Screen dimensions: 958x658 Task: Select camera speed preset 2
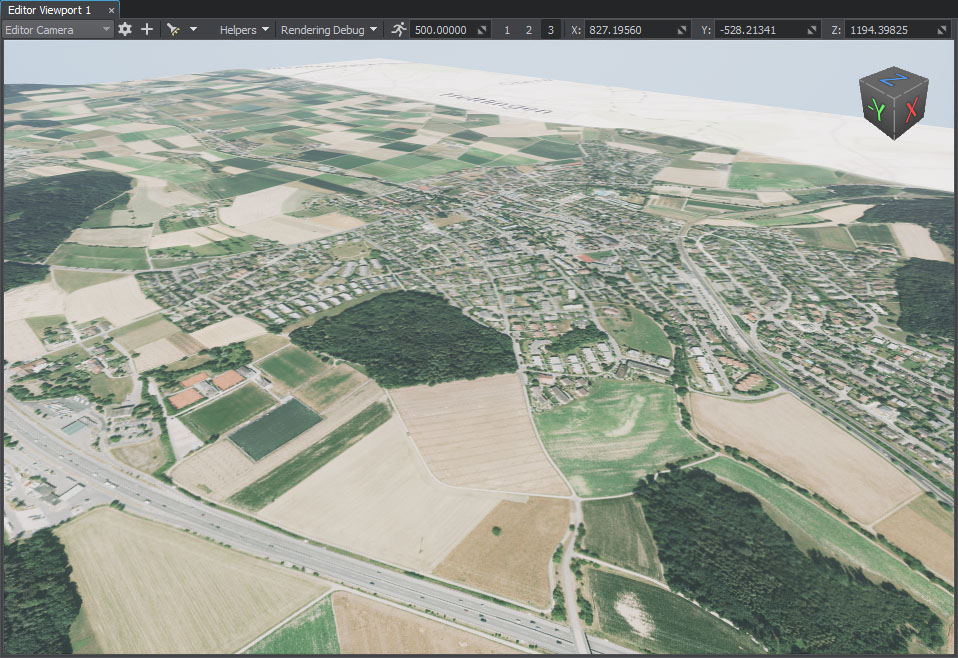[528, 30]
